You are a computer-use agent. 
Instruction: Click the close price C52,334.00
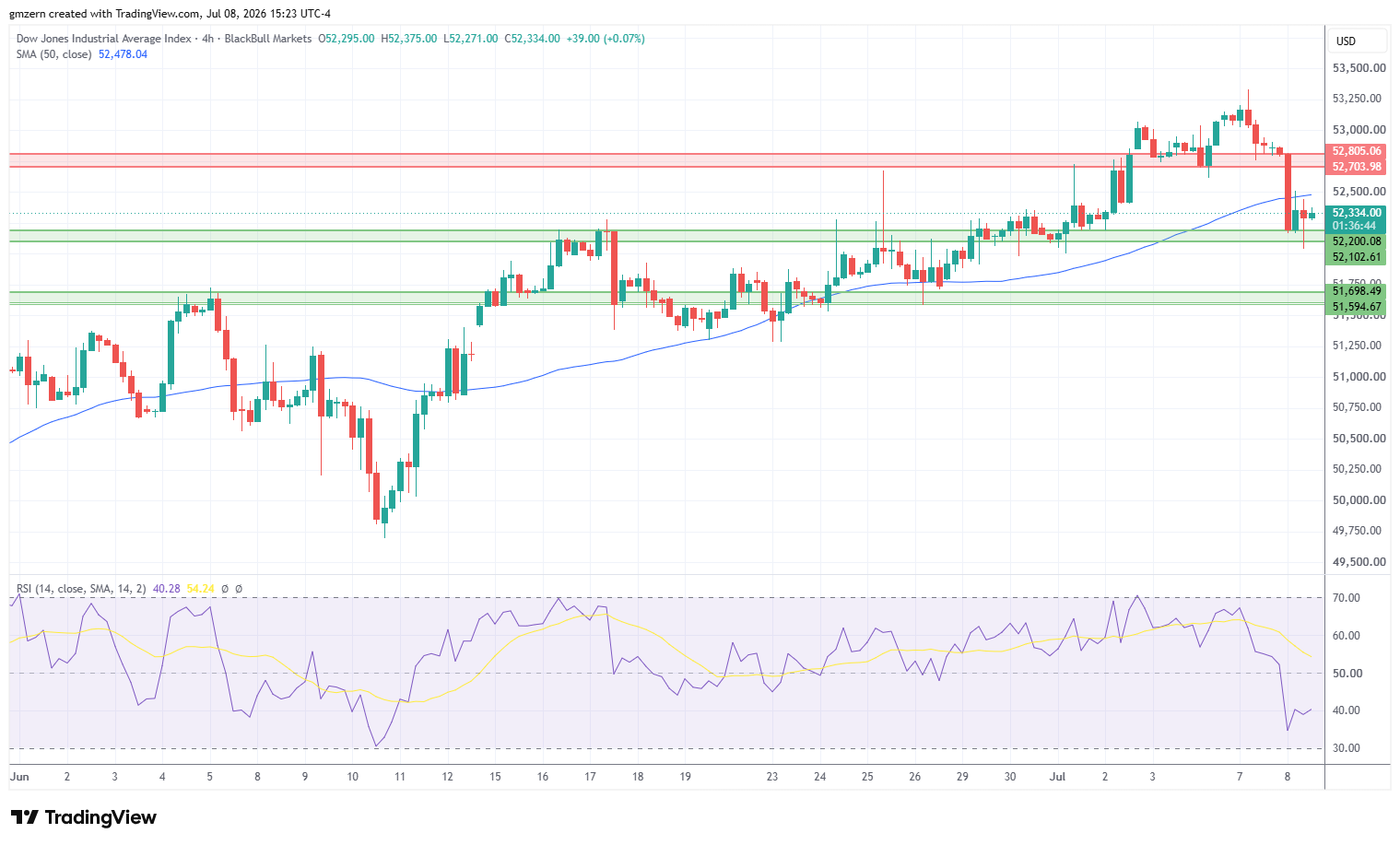point(532,39)
